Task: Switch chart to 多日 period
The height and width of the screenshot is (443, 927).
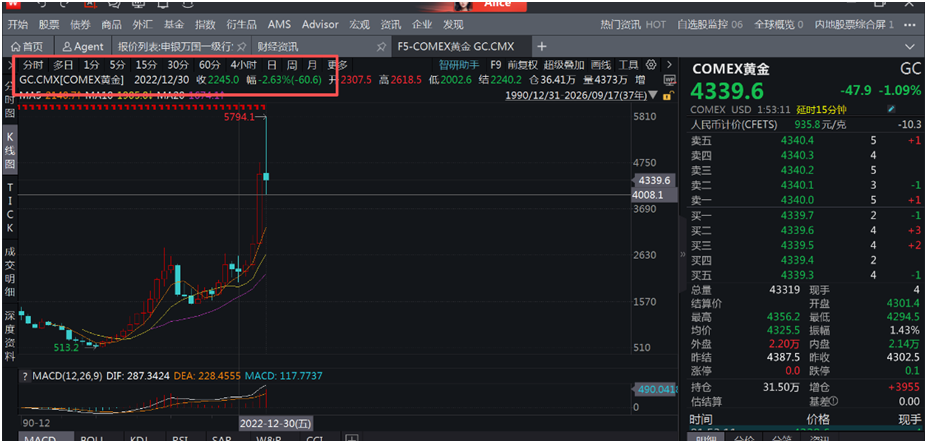Action: 64,65
